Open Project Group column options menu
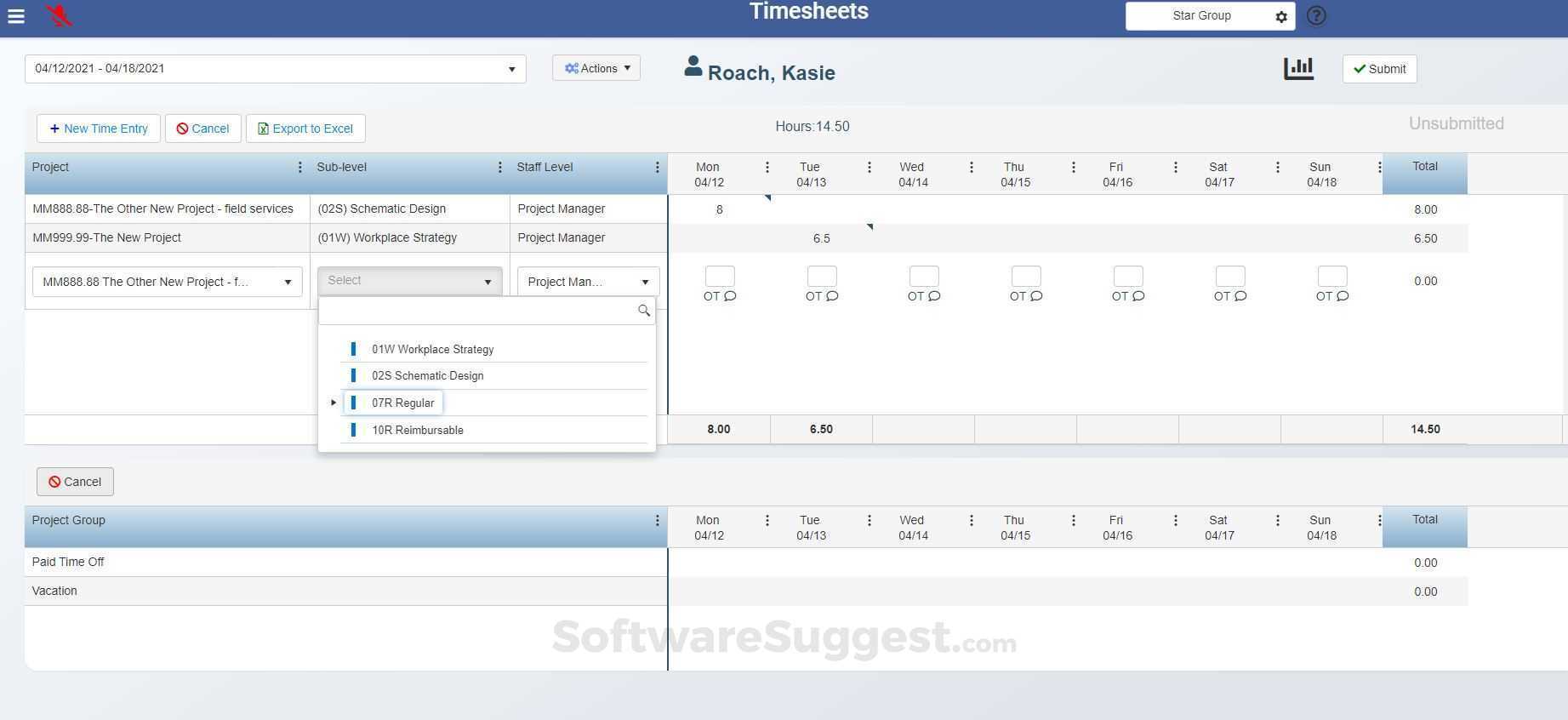This screenshot has height=720, width=1568. pos(657,521)
